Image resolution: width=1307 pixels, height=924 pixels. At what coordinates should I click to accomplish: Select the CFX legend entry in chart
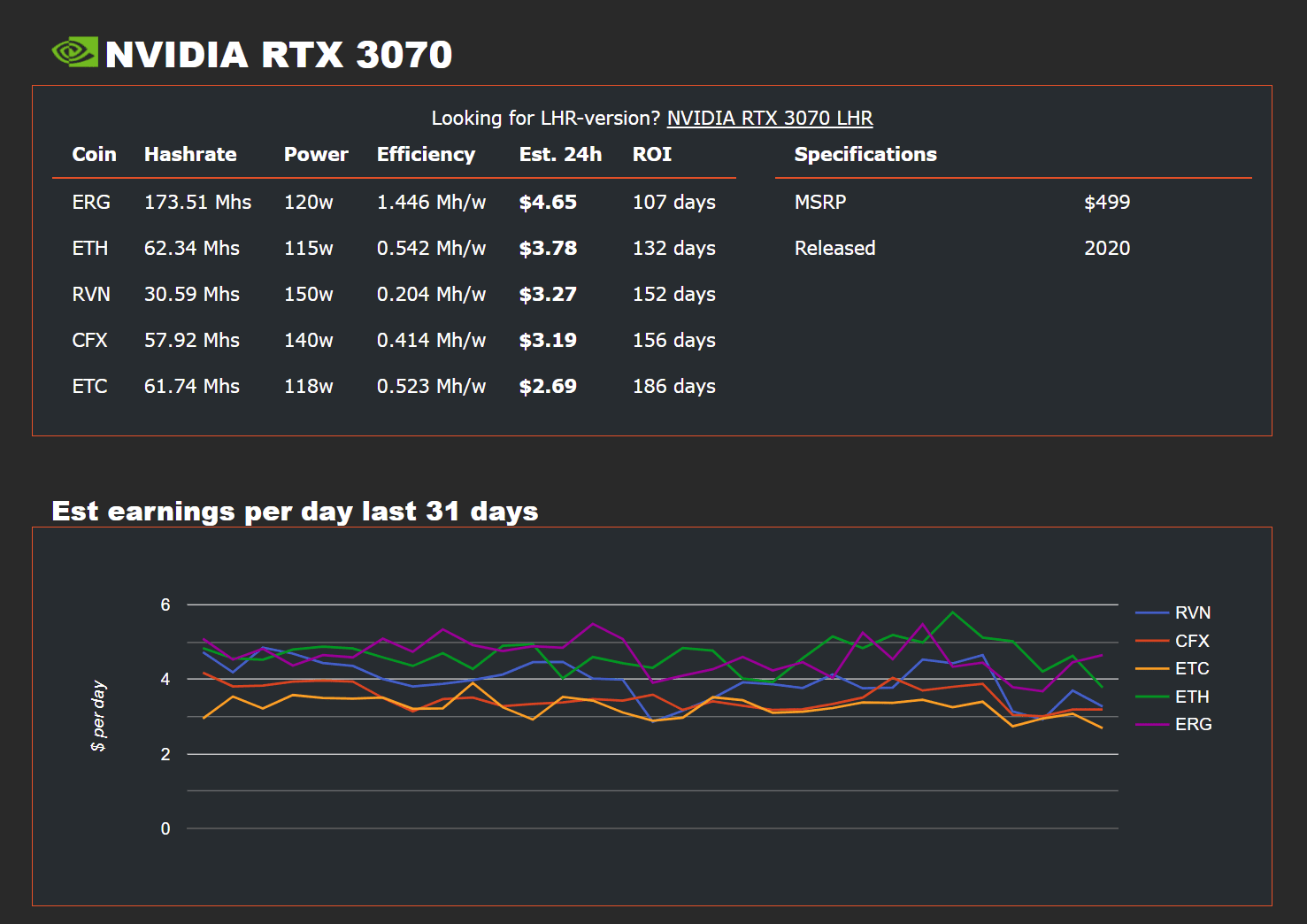point(1172,641)
